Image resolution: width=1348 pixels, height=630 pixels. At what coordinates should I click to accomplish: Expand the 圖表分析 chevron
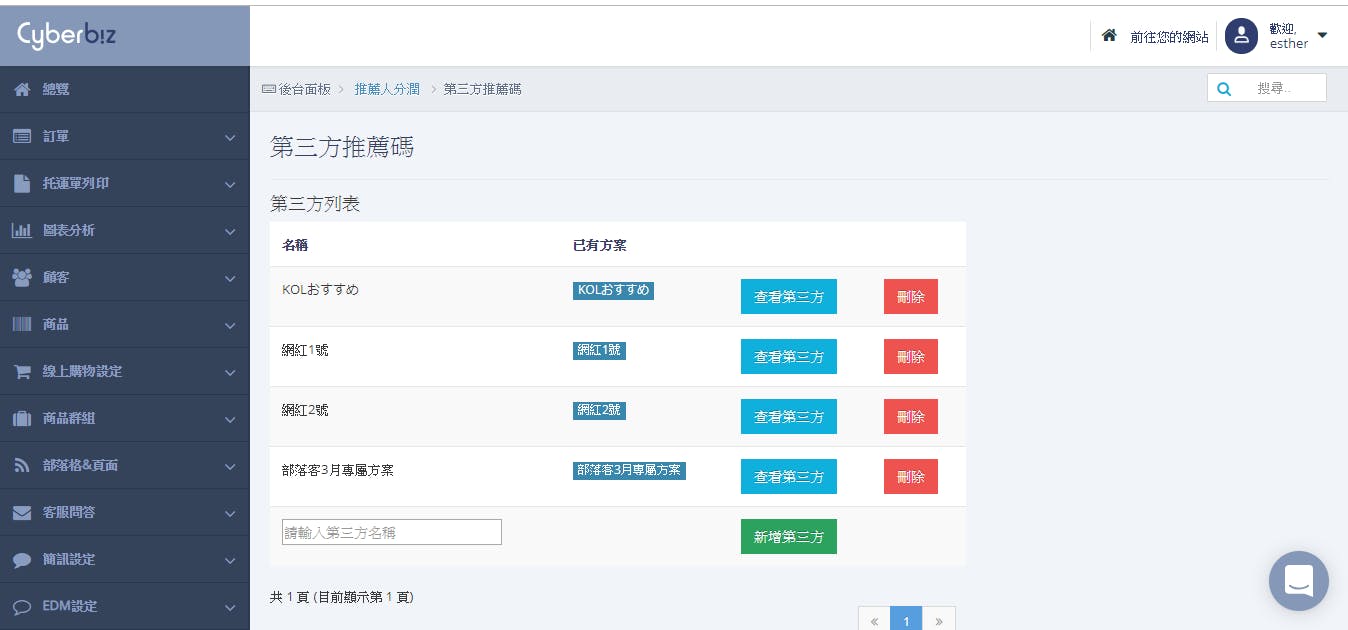point(230,232)
